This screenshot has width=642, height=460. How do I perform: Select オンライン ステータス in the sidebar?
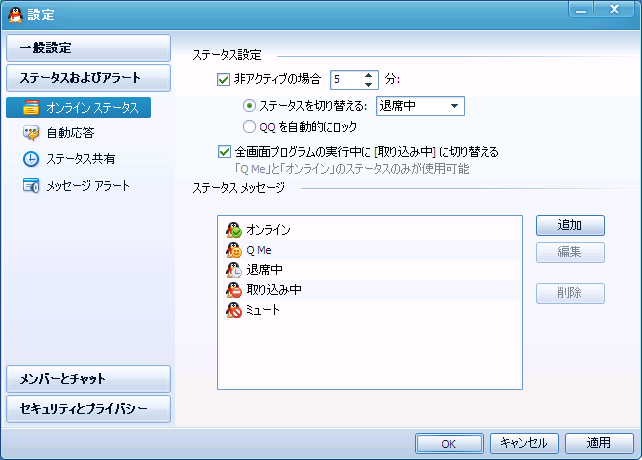(x=79, y=107)
